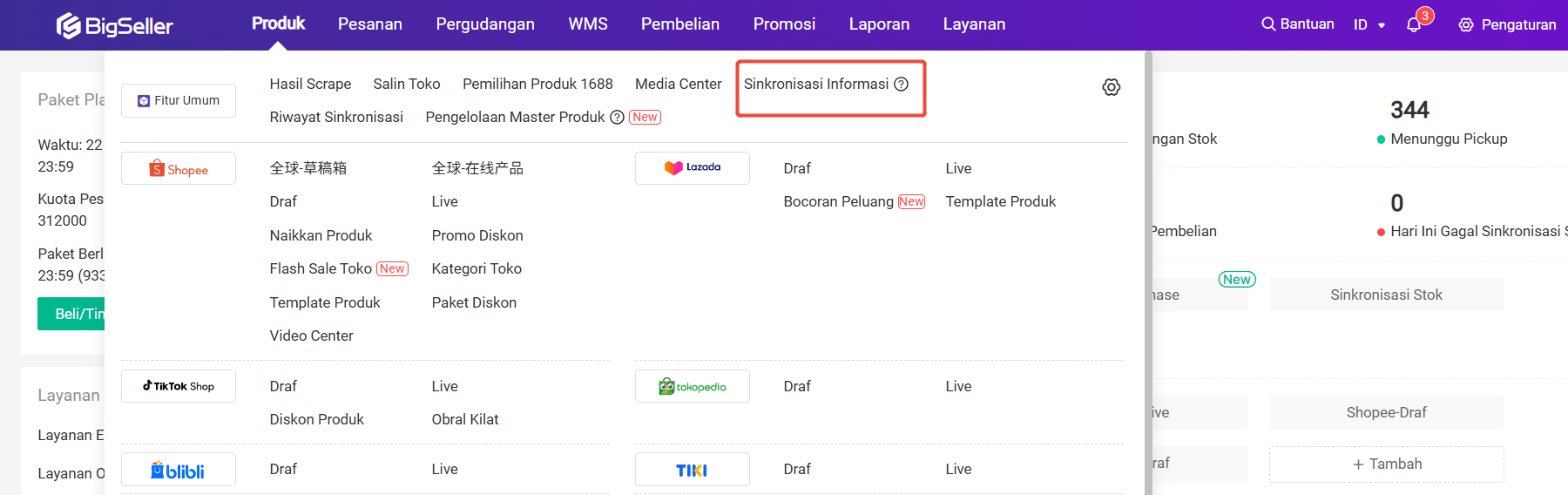Open Shopee Flash Sale Toko
Image resolution: width=1568 pixels, height=495 pixels.
click(321, 268)
